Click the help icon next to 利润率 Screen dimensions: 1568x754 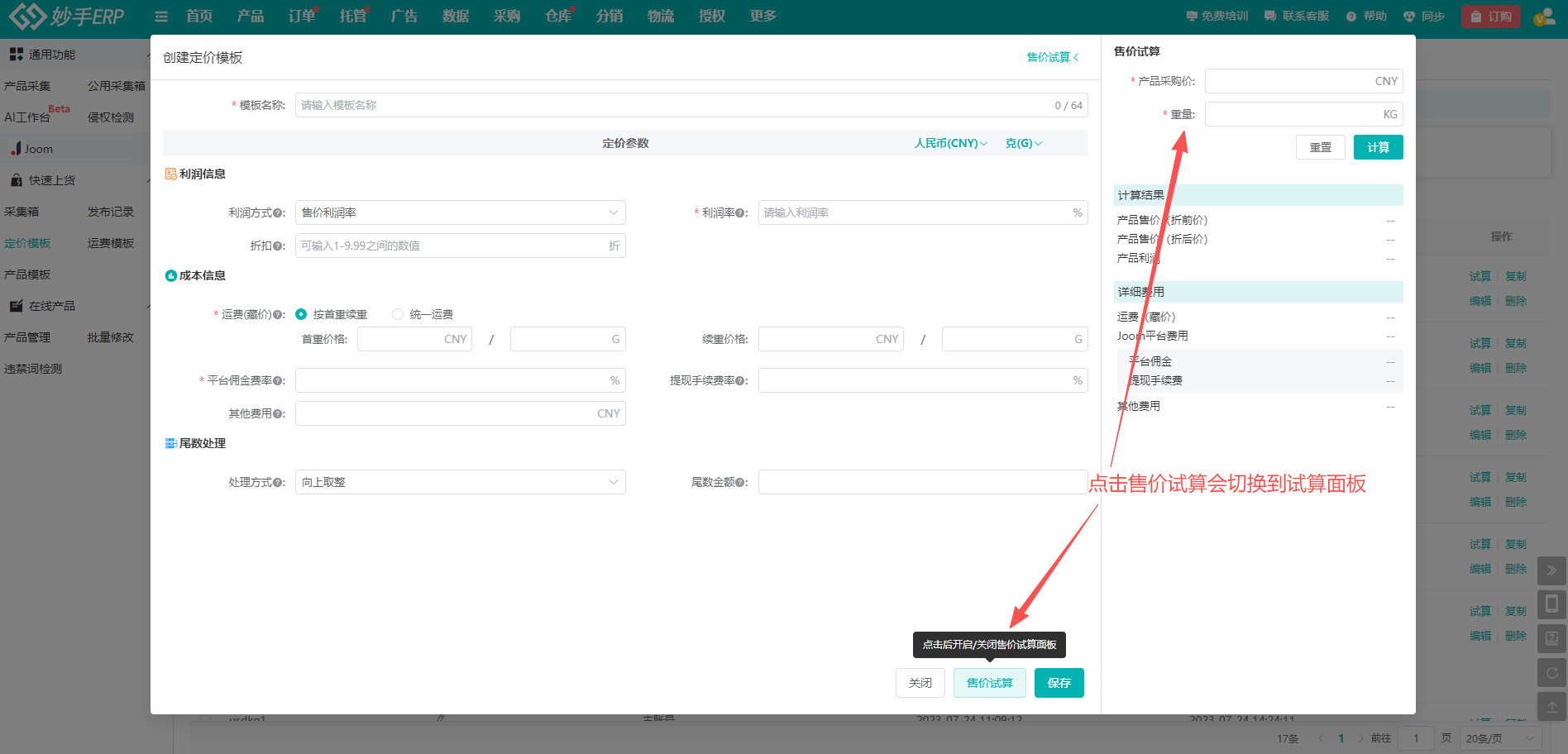740,213
